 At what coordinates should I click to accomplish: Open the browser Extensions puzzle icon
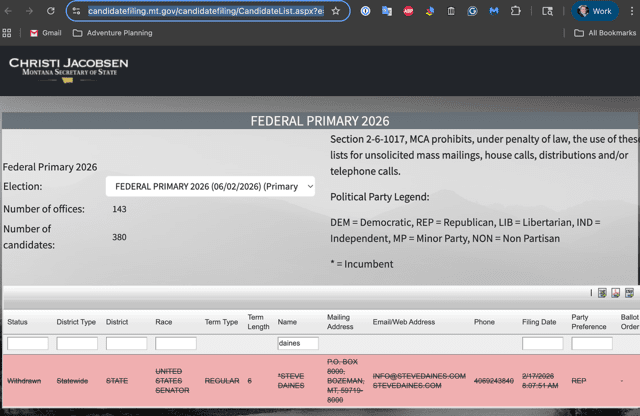516,11
